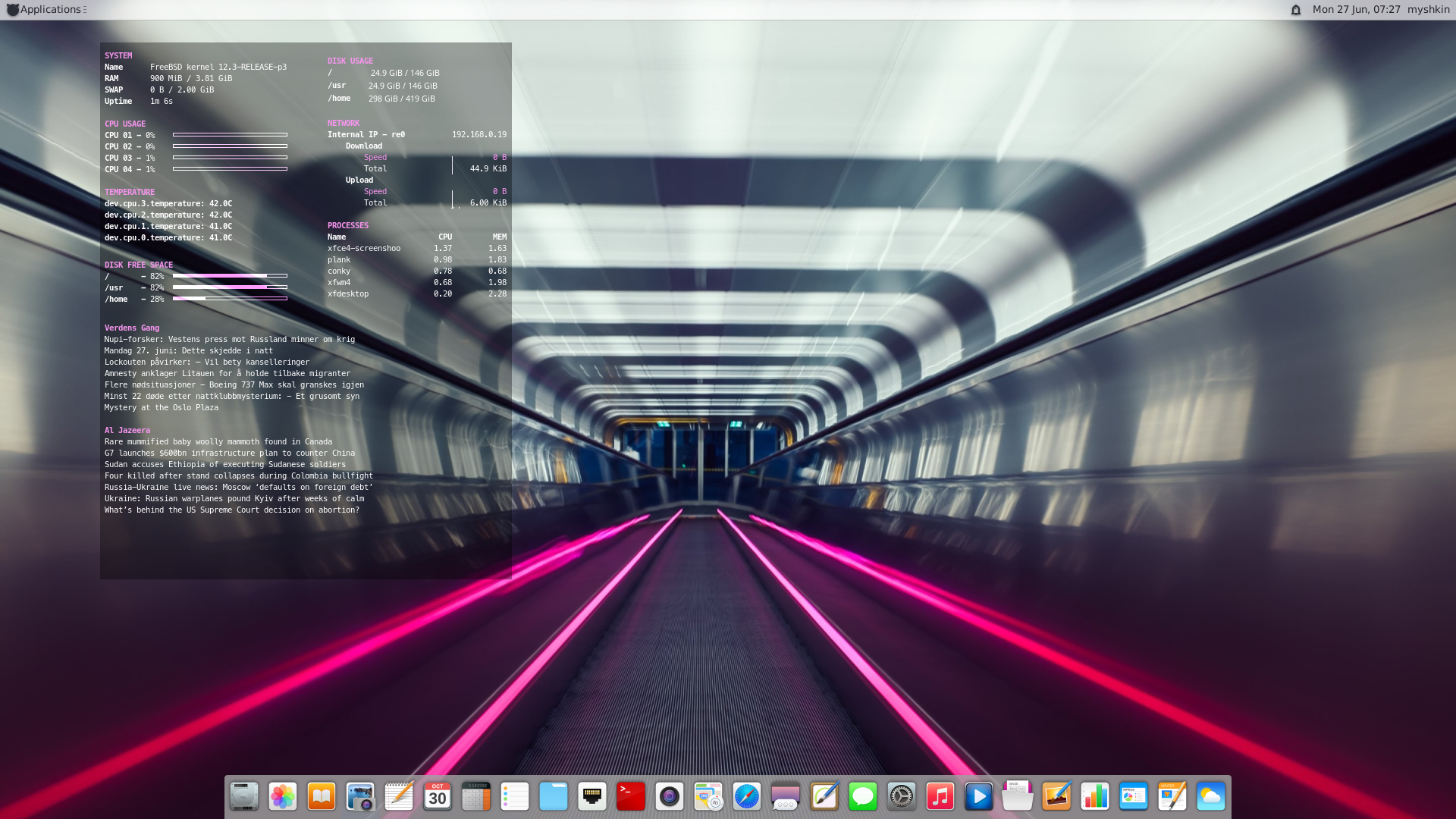Click the notification bell icon
This screenshot has height=819, width=1456.
(1296, 10)
